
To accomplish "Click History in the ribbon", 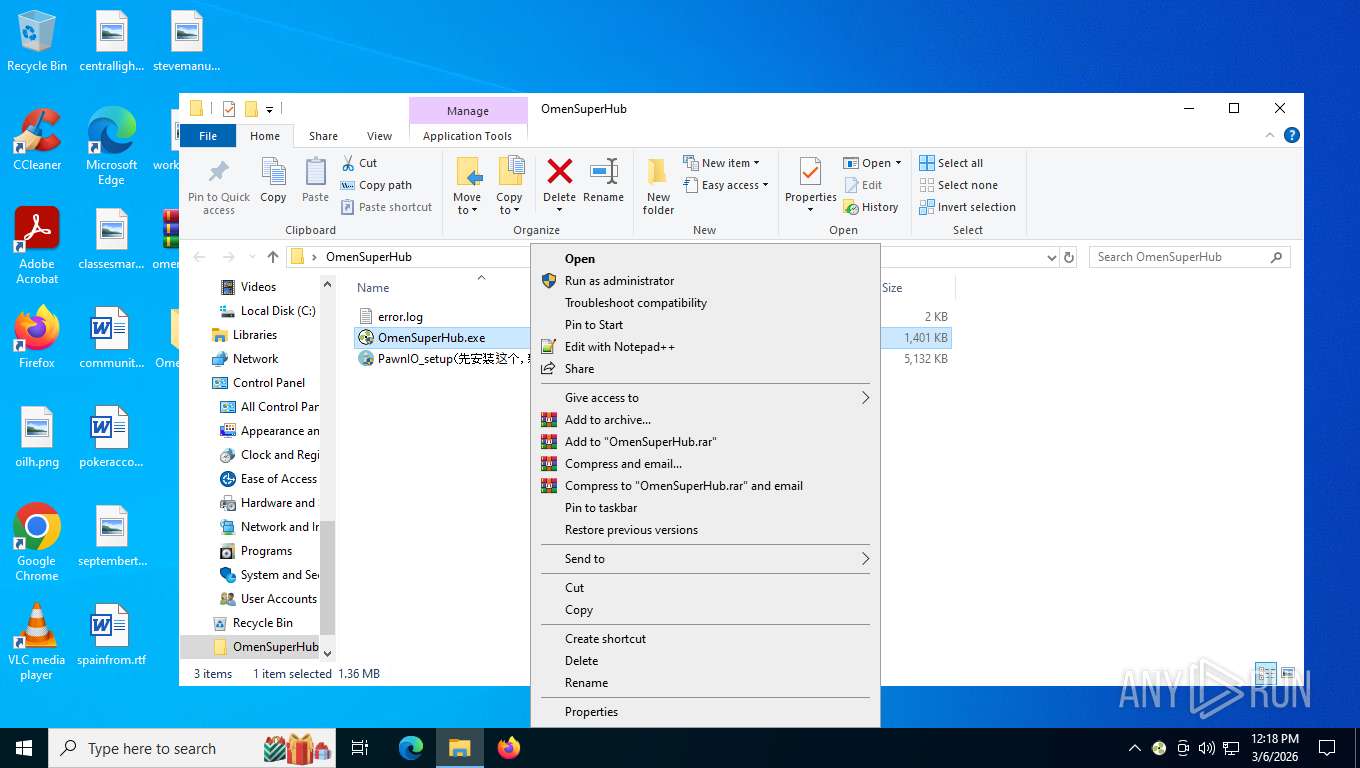I will point(871,207).
